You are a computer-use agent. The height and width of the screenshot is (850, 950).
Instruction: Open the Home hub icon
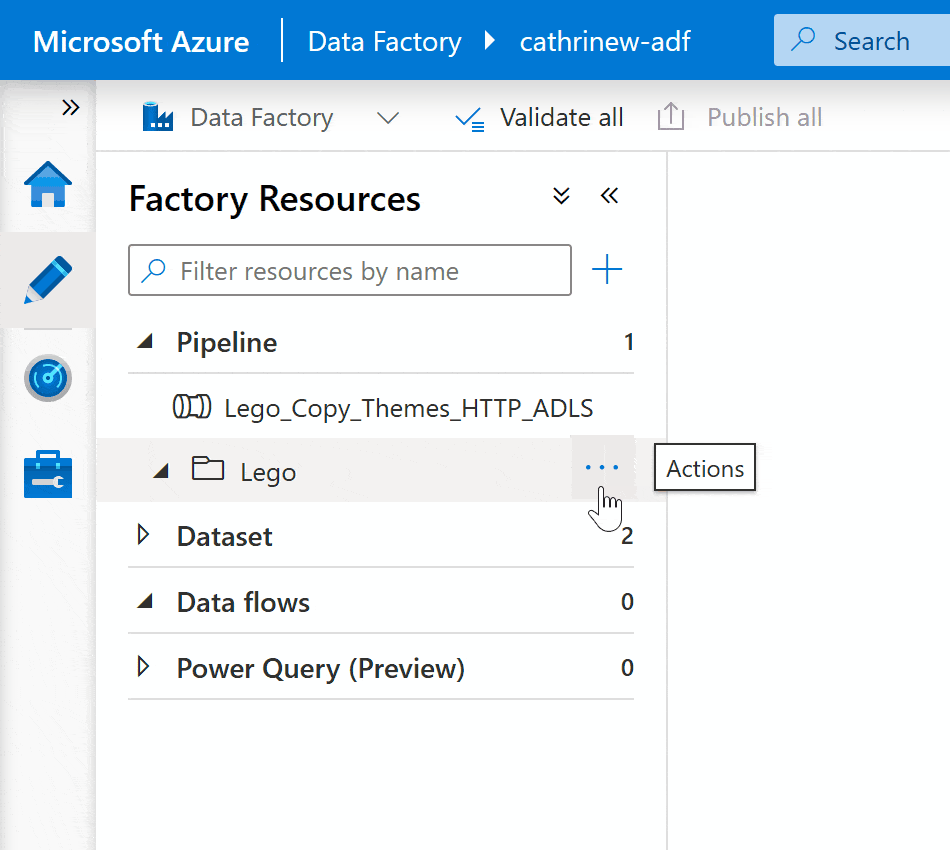click(48, 185)
